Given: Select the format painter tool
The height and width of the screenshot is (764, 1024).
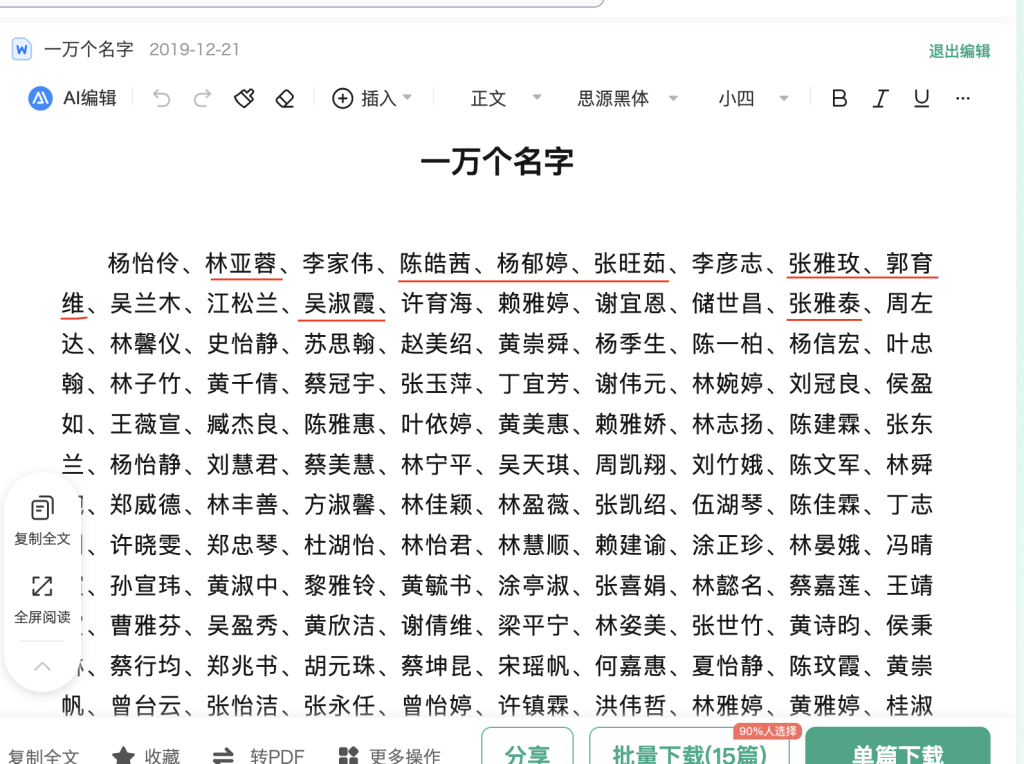Looking at the screenshot, I should [x=244, y=98].
